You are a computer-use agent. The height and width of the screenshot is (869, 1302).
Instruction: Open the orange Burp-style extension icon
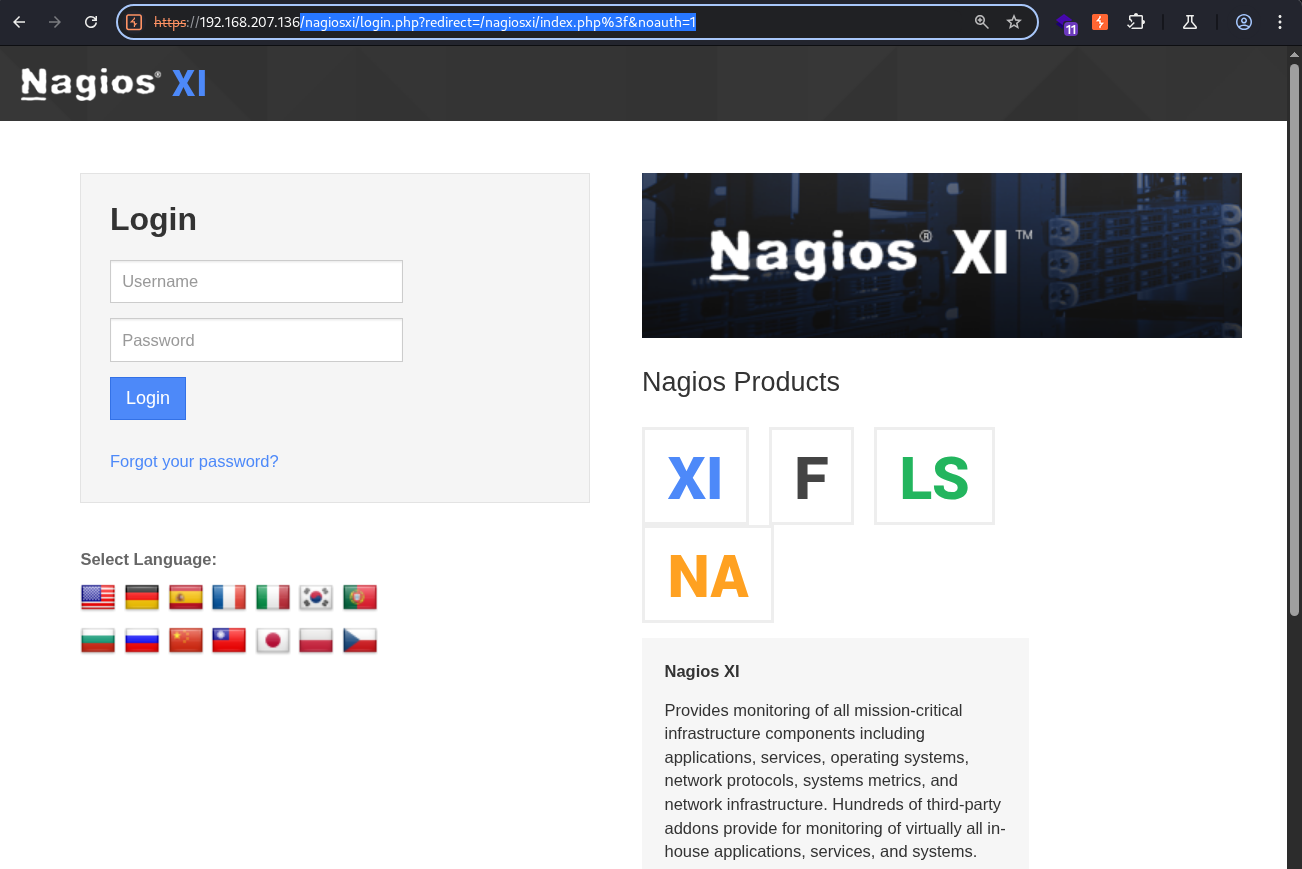coord(1100,22)
